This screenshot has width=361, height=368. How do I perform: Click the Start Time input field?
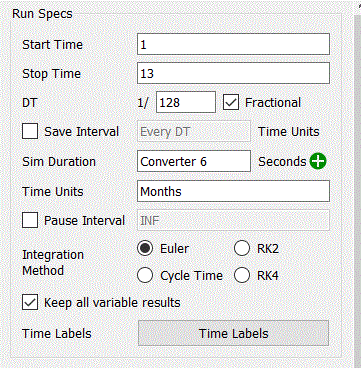[233, 44]
